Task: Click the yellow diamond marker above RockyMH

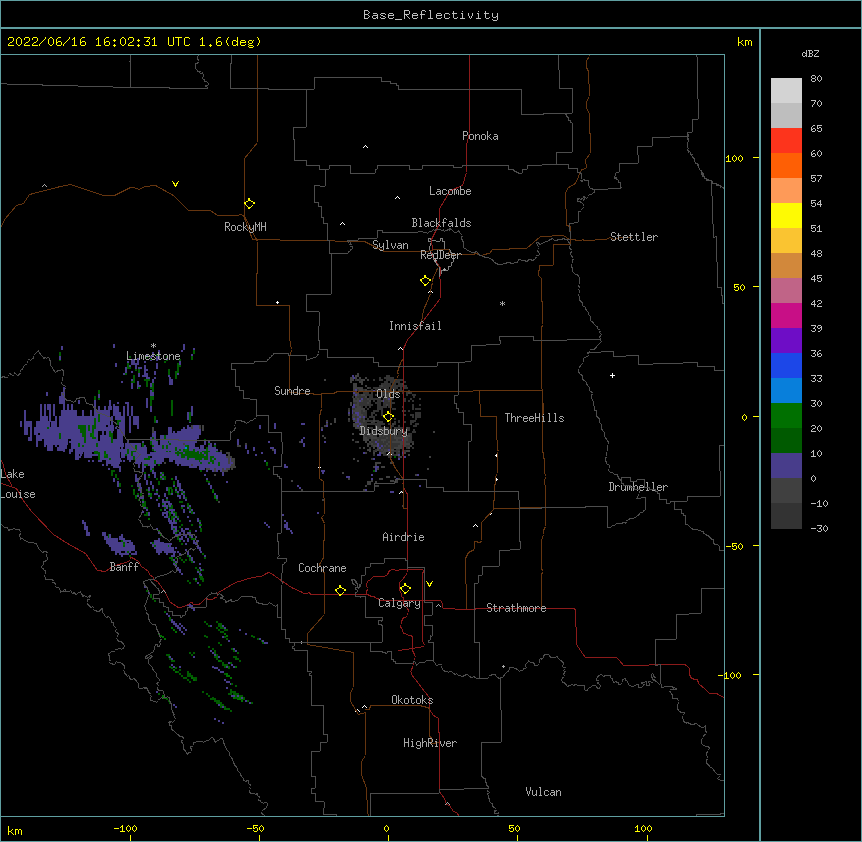Action: pyautogui.click(x=250, y=203)
